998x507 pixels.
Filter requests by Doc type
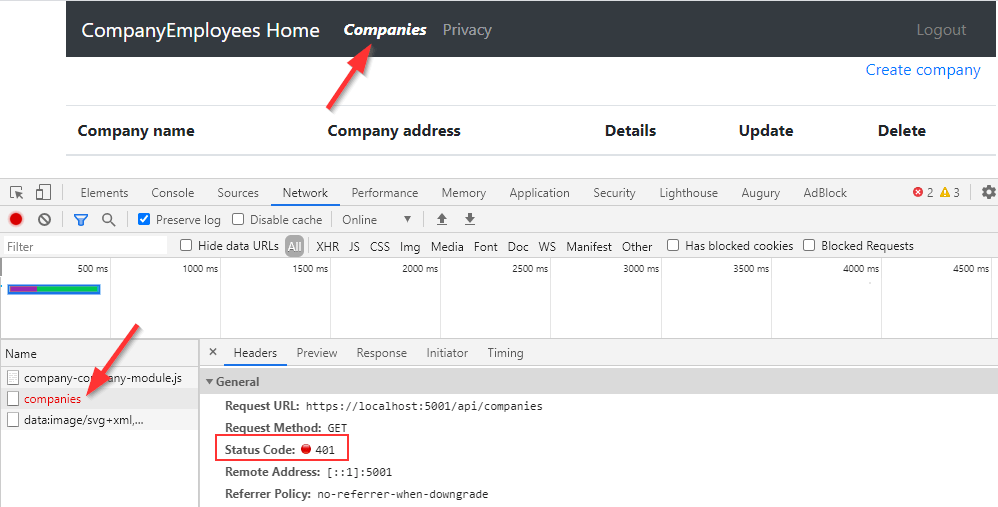[x=518, y=246]
